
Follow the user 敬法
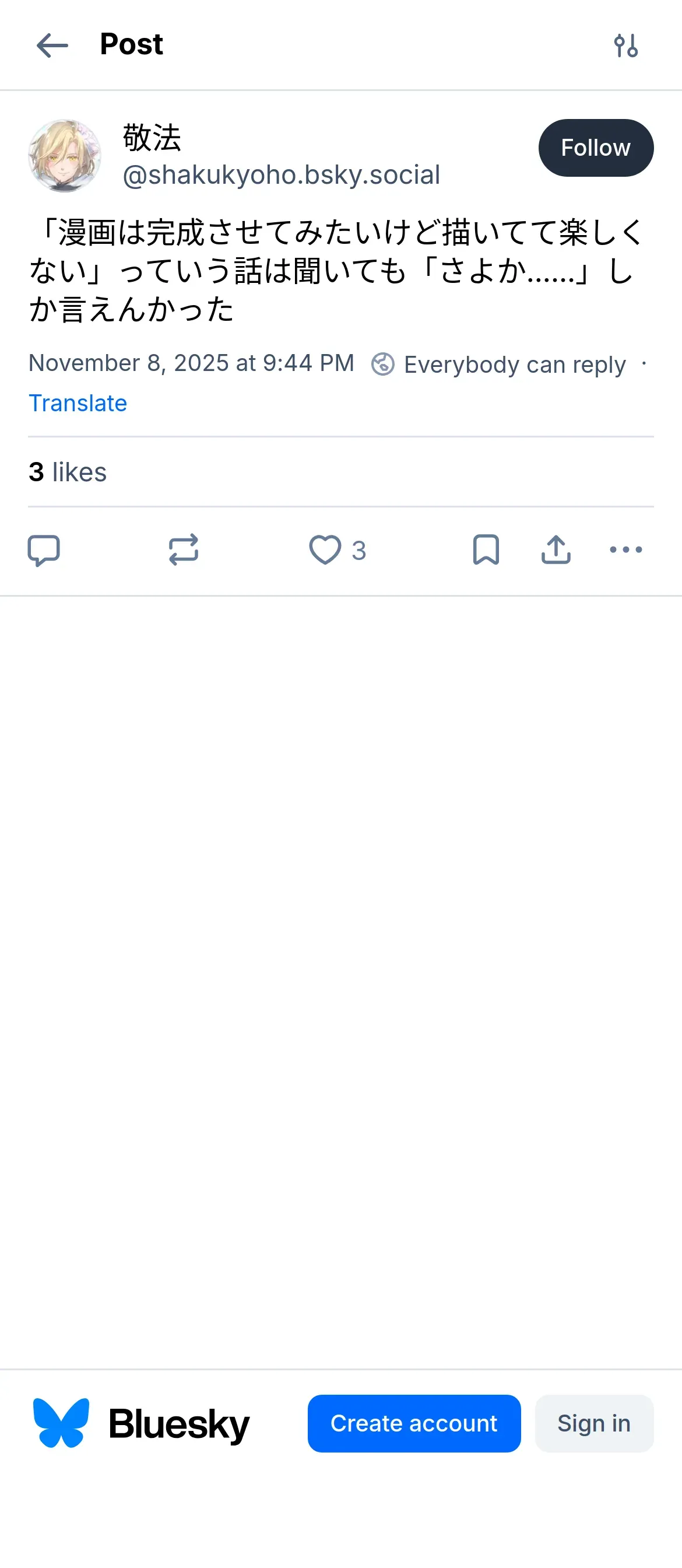[596, 148]
